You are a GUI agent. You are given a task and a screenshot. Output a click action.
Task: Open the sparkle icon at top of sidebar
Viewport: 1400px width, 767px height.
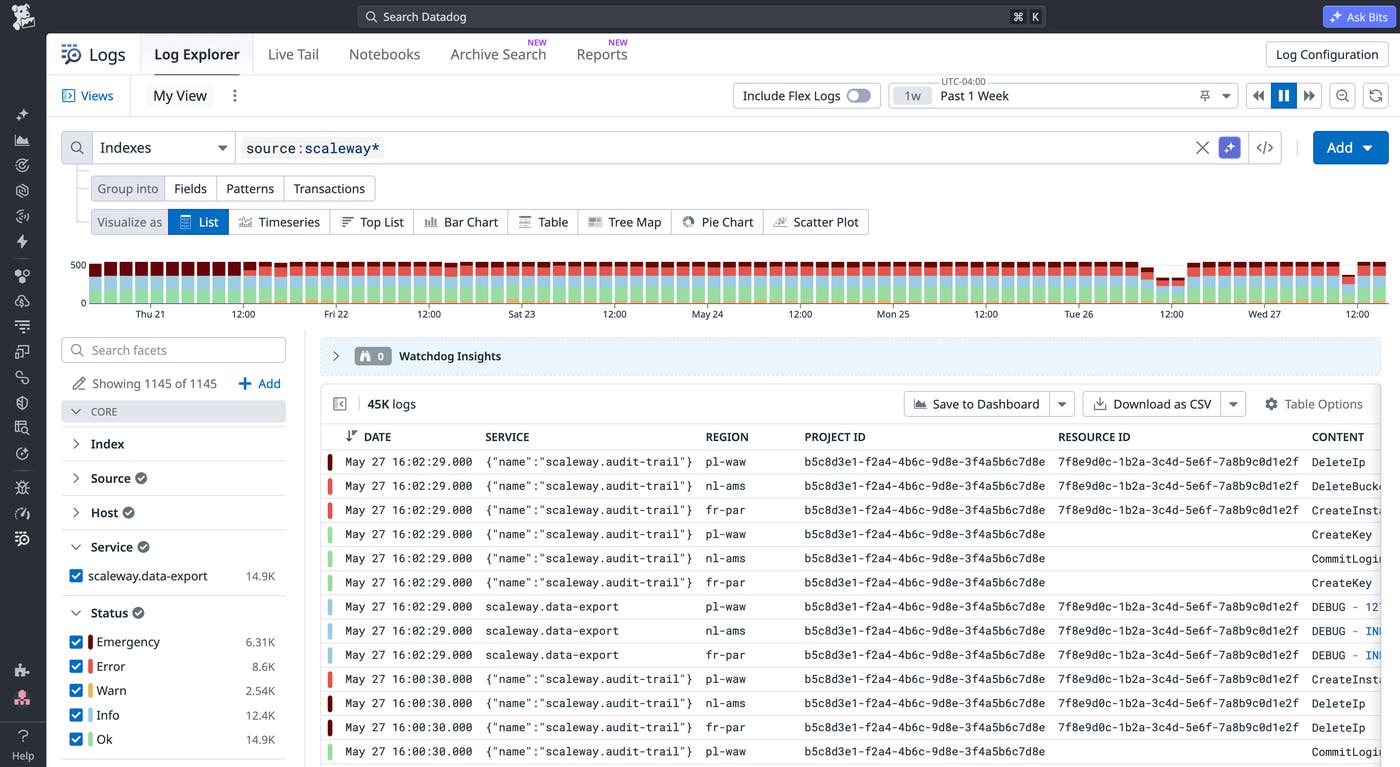(x=22, y=115)
